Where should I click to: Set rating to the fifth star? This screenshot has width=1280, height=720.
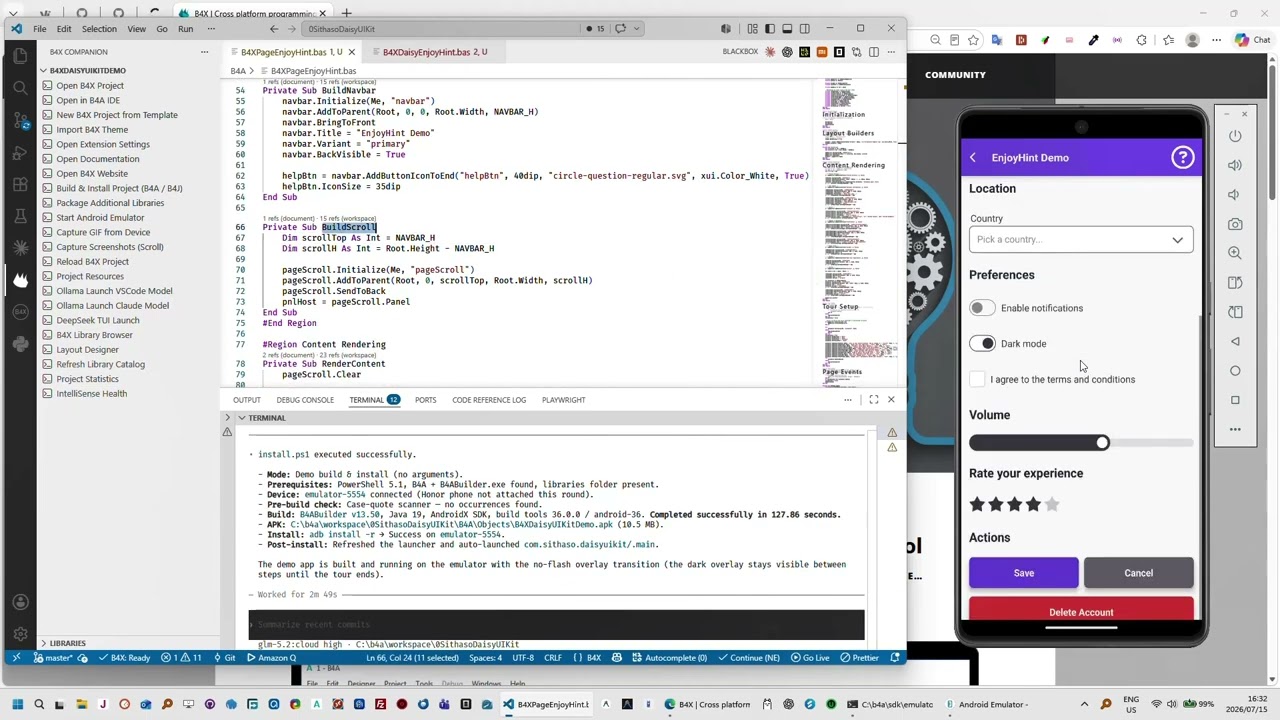click(1052, 505)
